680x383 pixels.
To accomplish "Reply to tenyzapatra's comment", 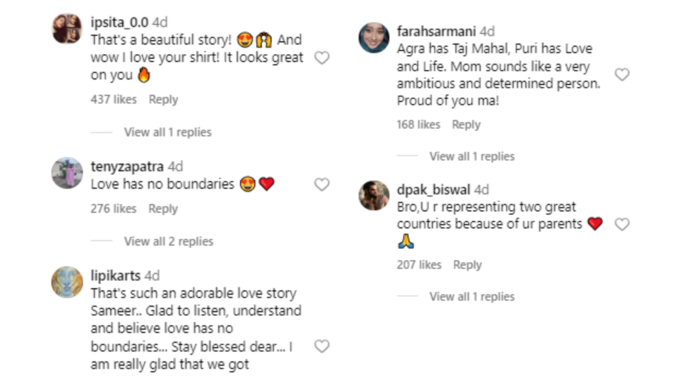I will pyautogui.click(x=163, y=209).
